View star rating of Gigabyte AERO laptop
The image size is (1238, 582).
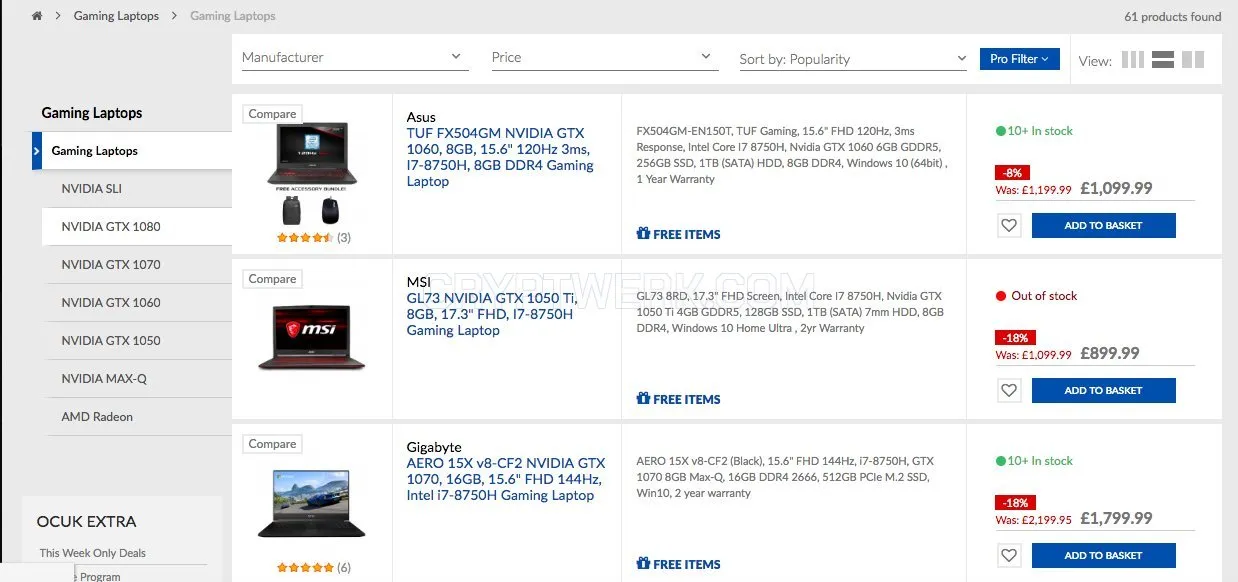[x=304, y=567]
